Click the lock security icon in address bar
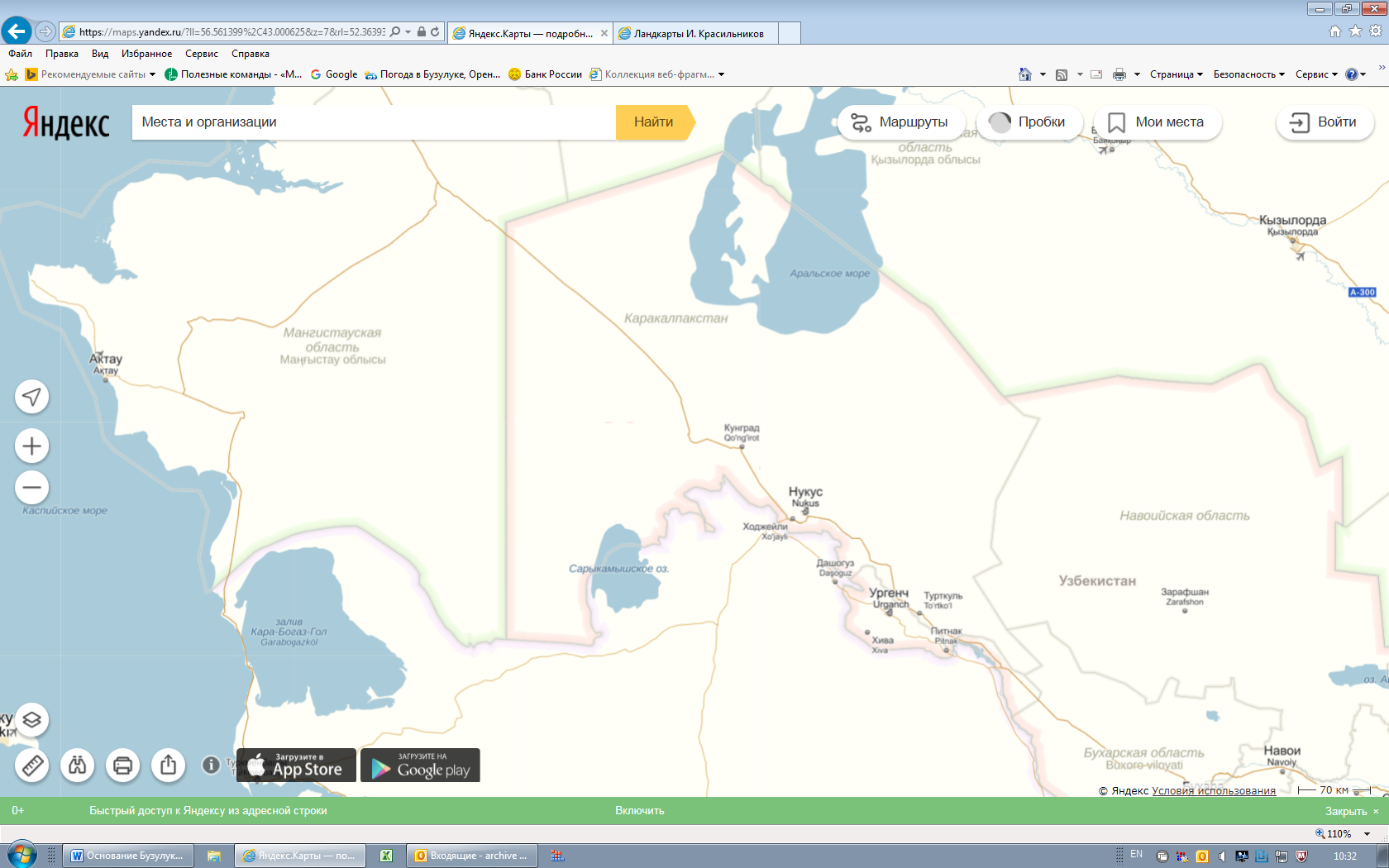The width and height of the screenshot is (1389, 868). point(422,31)
